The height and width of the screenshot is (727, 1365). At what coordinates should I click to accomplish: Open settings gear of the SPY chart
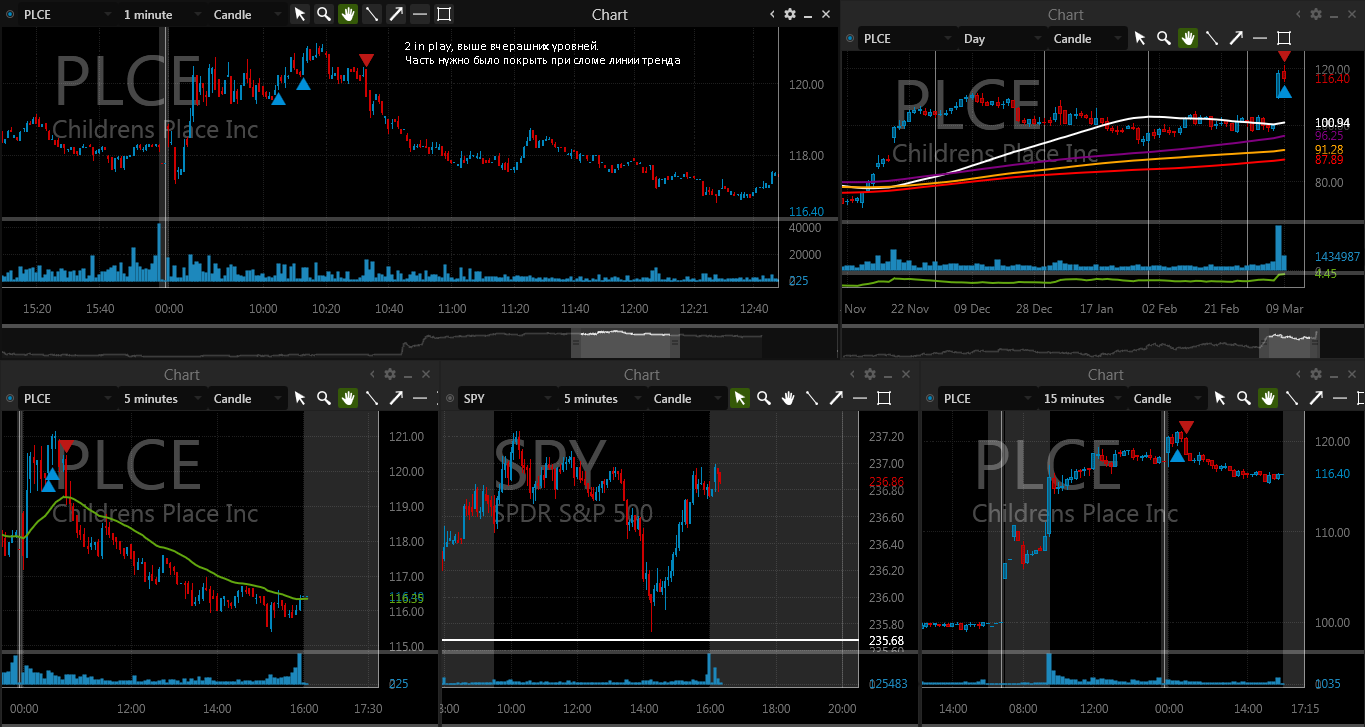[870, 374]
